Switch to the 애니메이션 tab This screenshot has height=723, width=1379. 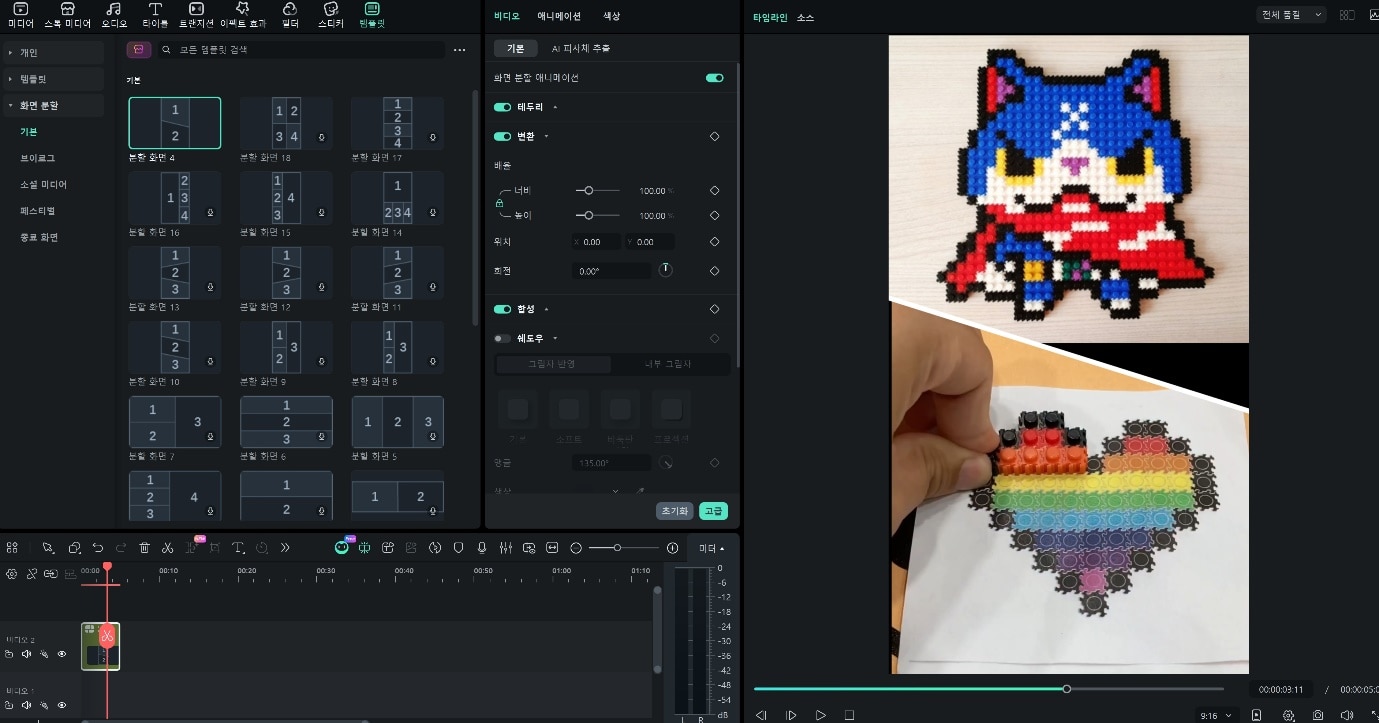coord(559,16)
